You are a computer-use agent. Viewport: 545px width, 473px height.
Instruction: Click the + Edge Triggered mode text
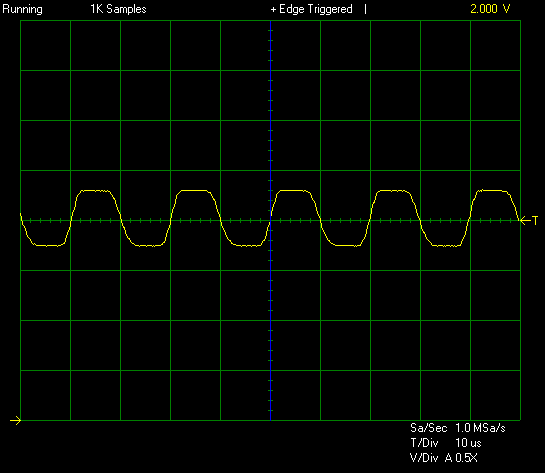[311, 9]
